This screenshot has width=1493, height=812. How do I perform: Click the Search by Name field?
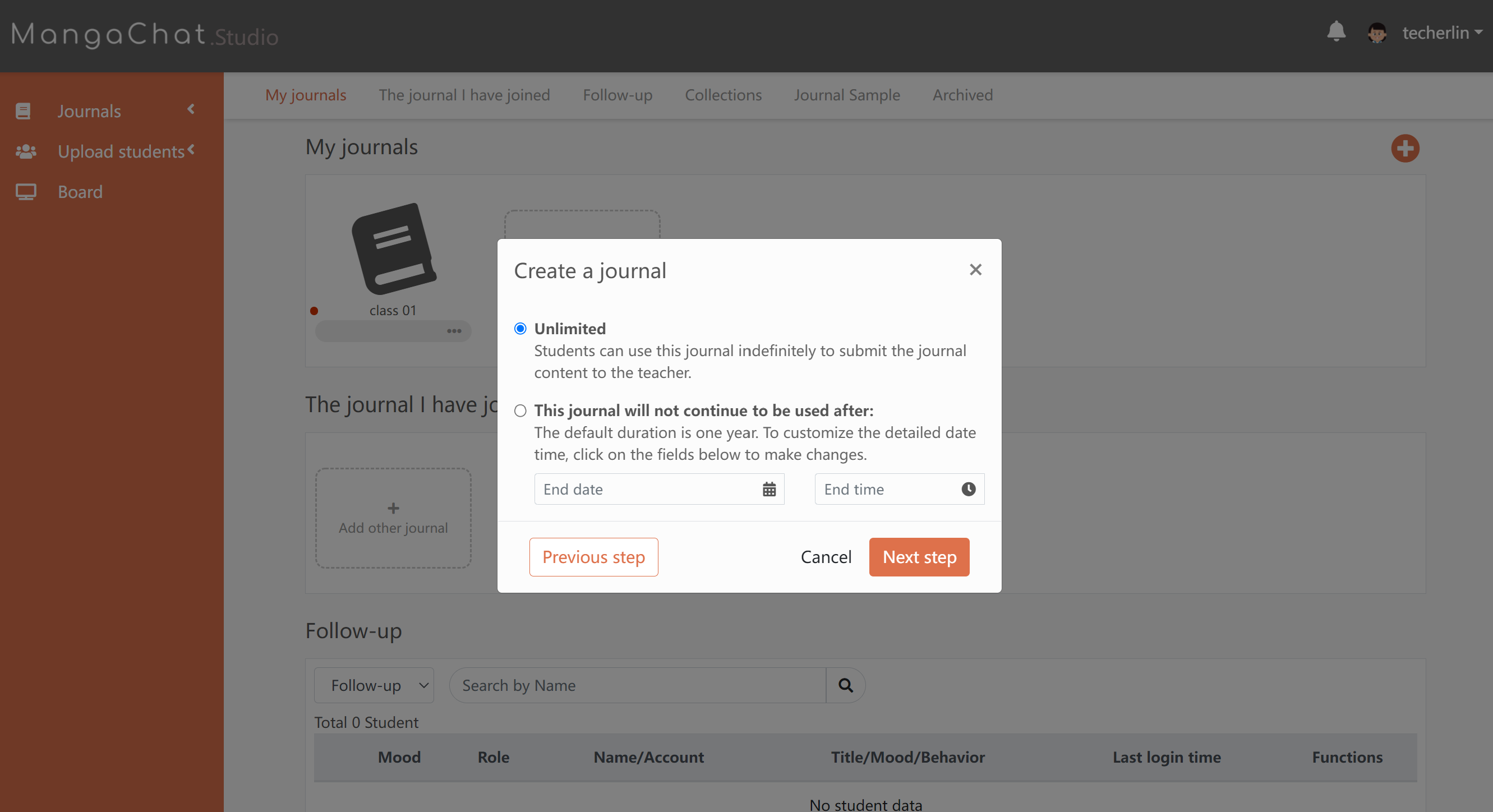click(637, 685)
